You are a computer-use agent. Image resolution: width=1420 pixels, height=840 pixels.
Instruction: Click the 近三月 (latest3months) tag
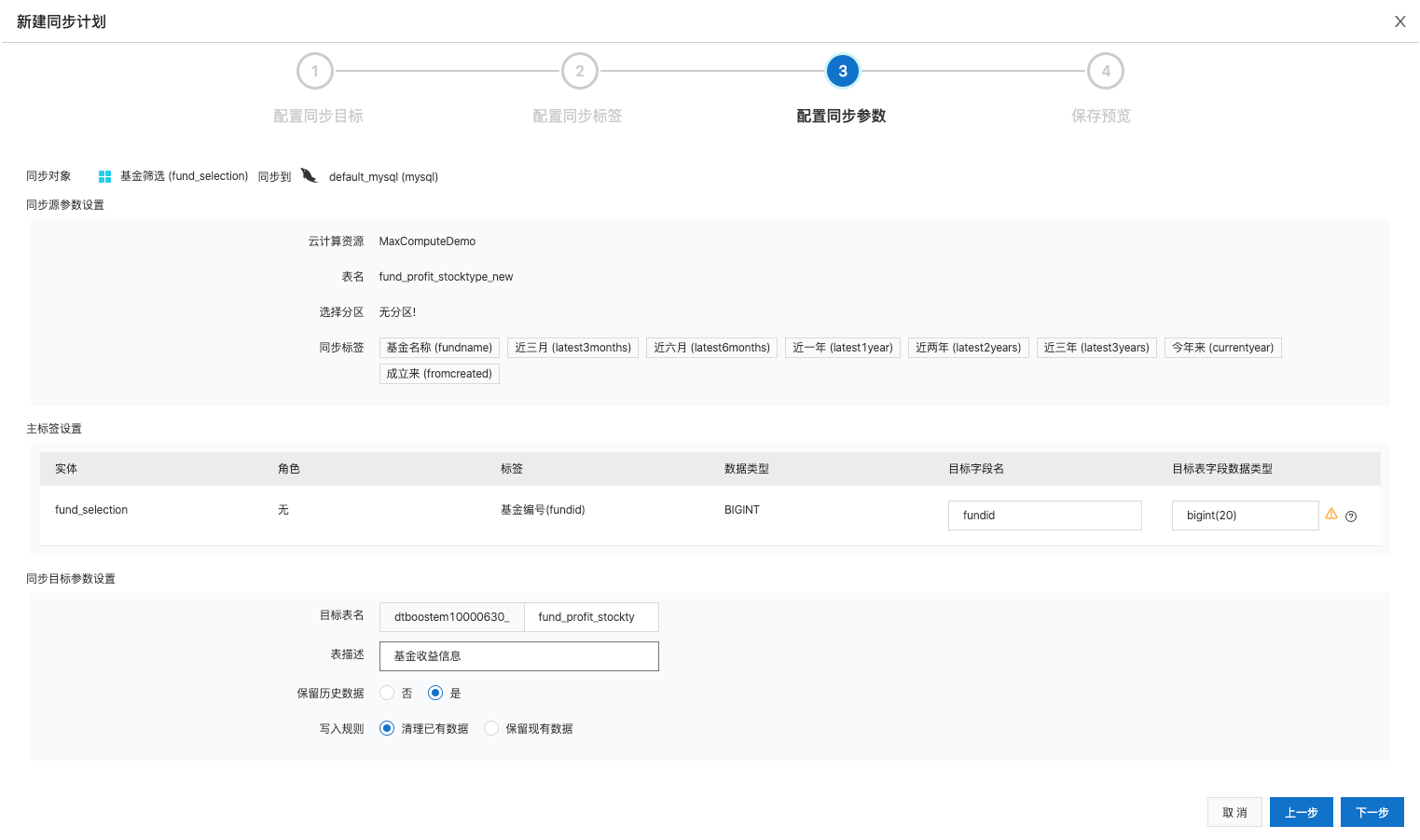pos(573,348)
